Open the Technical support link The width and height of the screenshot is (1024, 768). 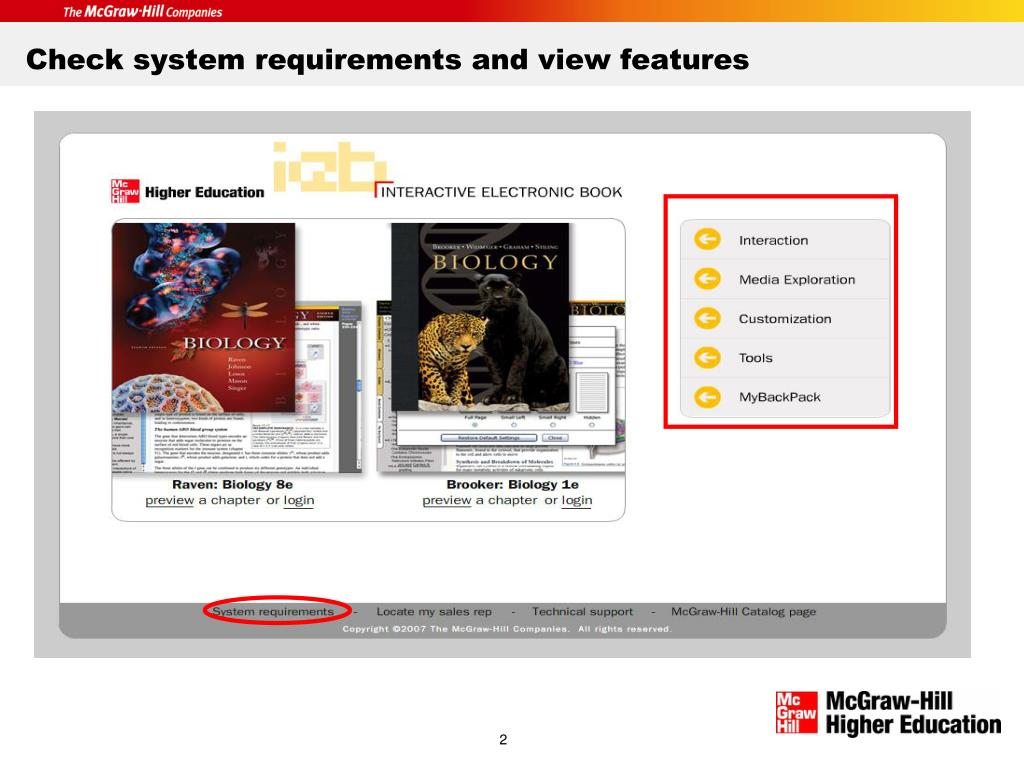pyautogui.click(x=582, y=612)
